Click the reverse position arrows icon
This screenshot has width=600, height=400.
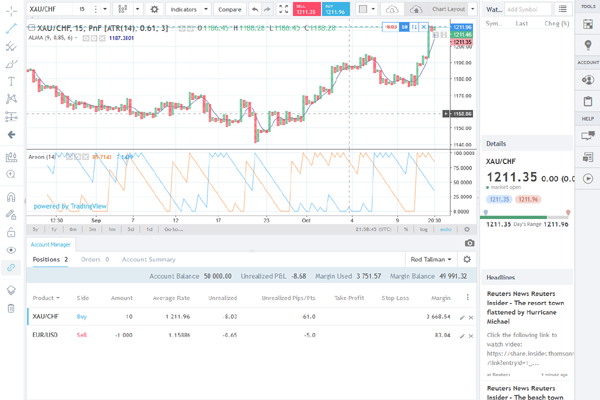click(414, 27)
